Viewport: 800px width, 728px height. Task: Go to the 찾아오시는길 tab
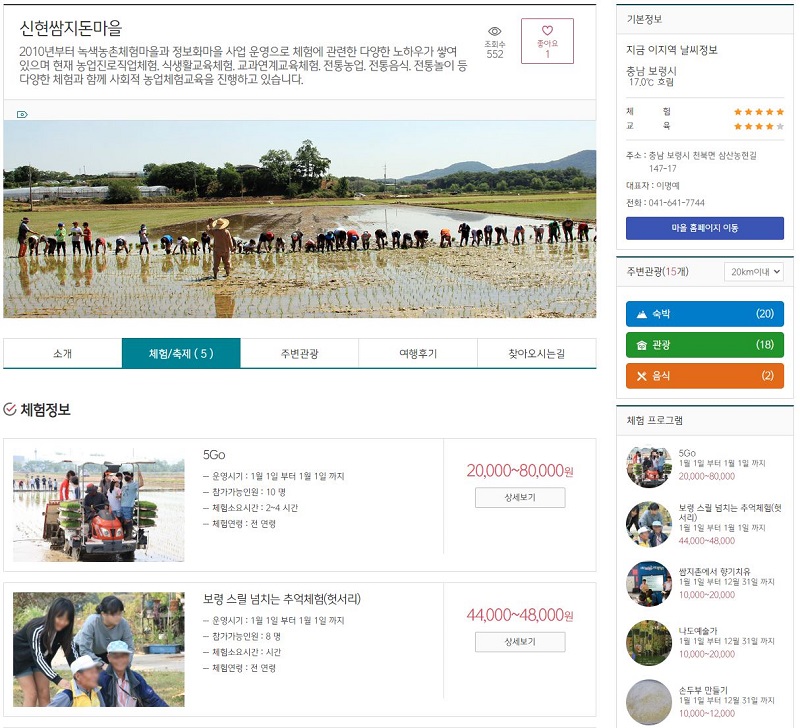click(536, 353)
